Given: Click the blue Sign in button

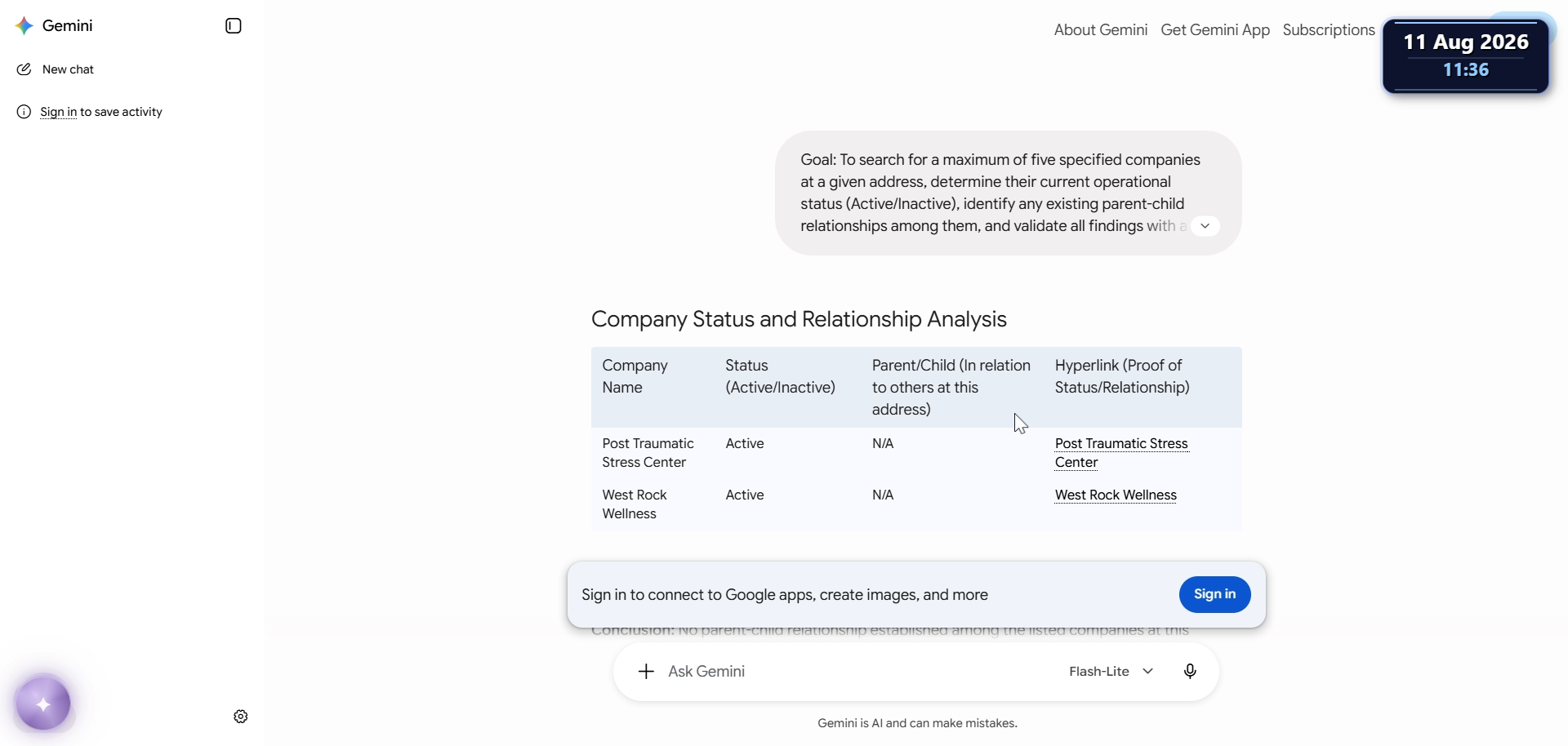Looking at the screenshot, I should [1215, 594].
